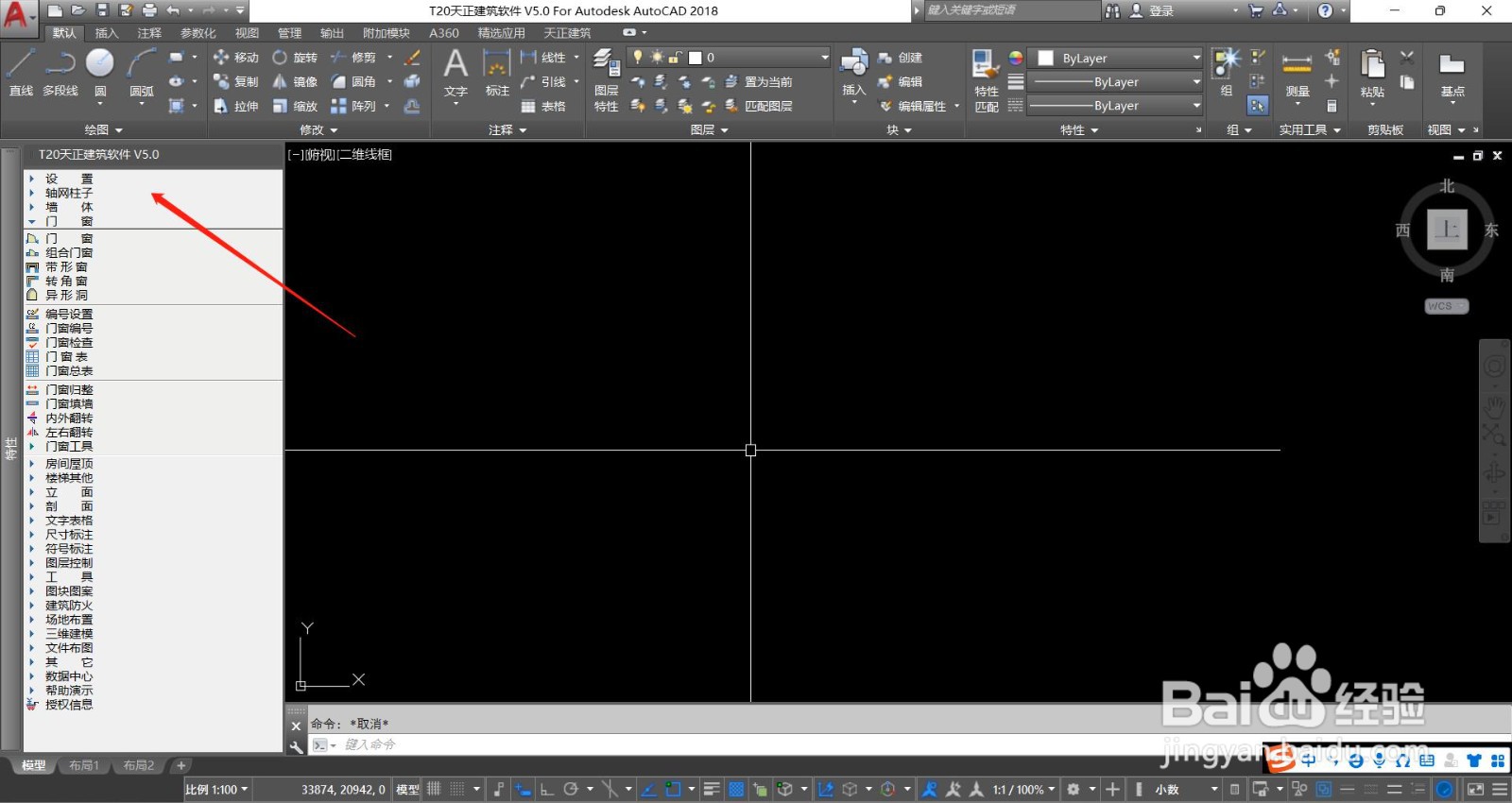Viewport: 1512px width, 803px height.
Task: Activate the 阵列 array tool
Action: pyautogui.click(x=353, y=107)
